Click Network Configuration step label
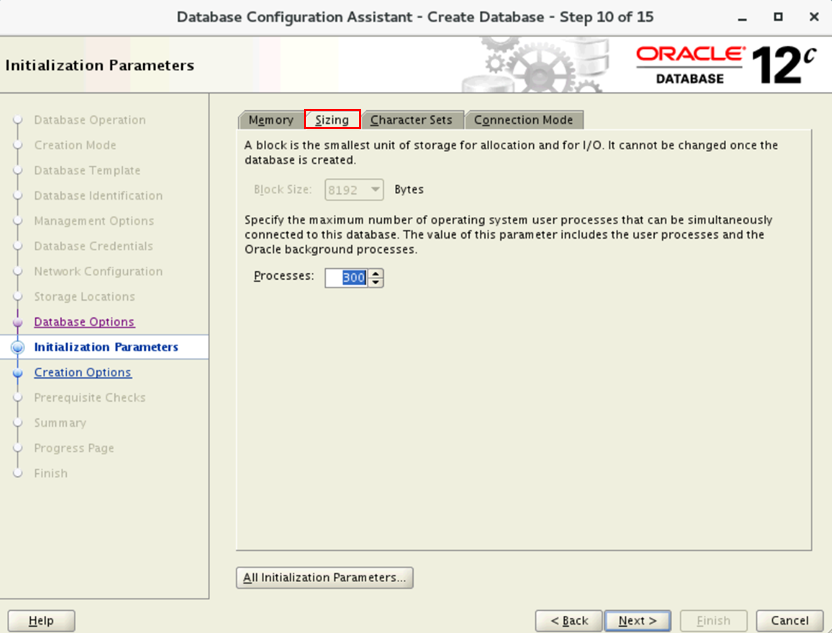This screenshot has width=833, height=633. (x=98, y=271)
